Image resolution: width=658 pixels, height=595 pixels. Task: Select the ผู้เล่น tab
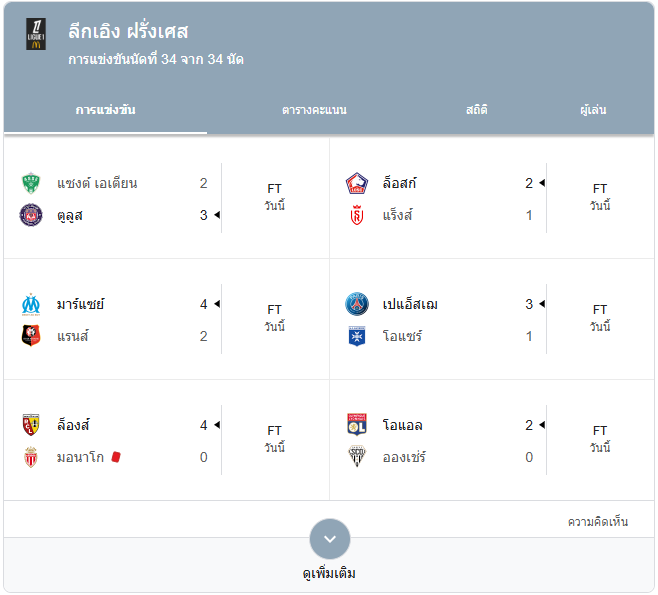pos(593,110)
